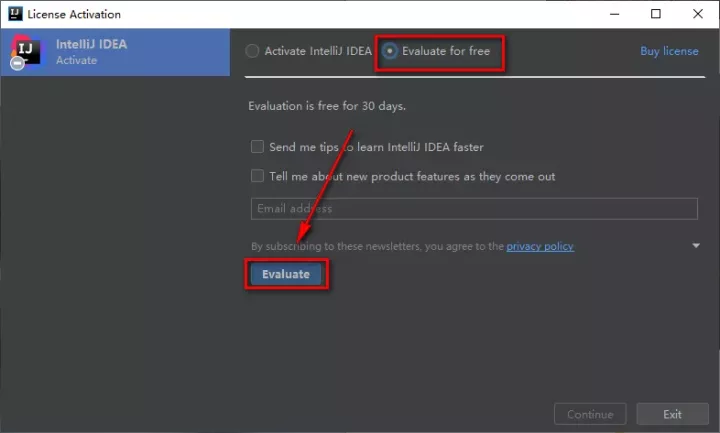Choose the Evaluate for free radio option
720x433 pixels.
[389, 51]
